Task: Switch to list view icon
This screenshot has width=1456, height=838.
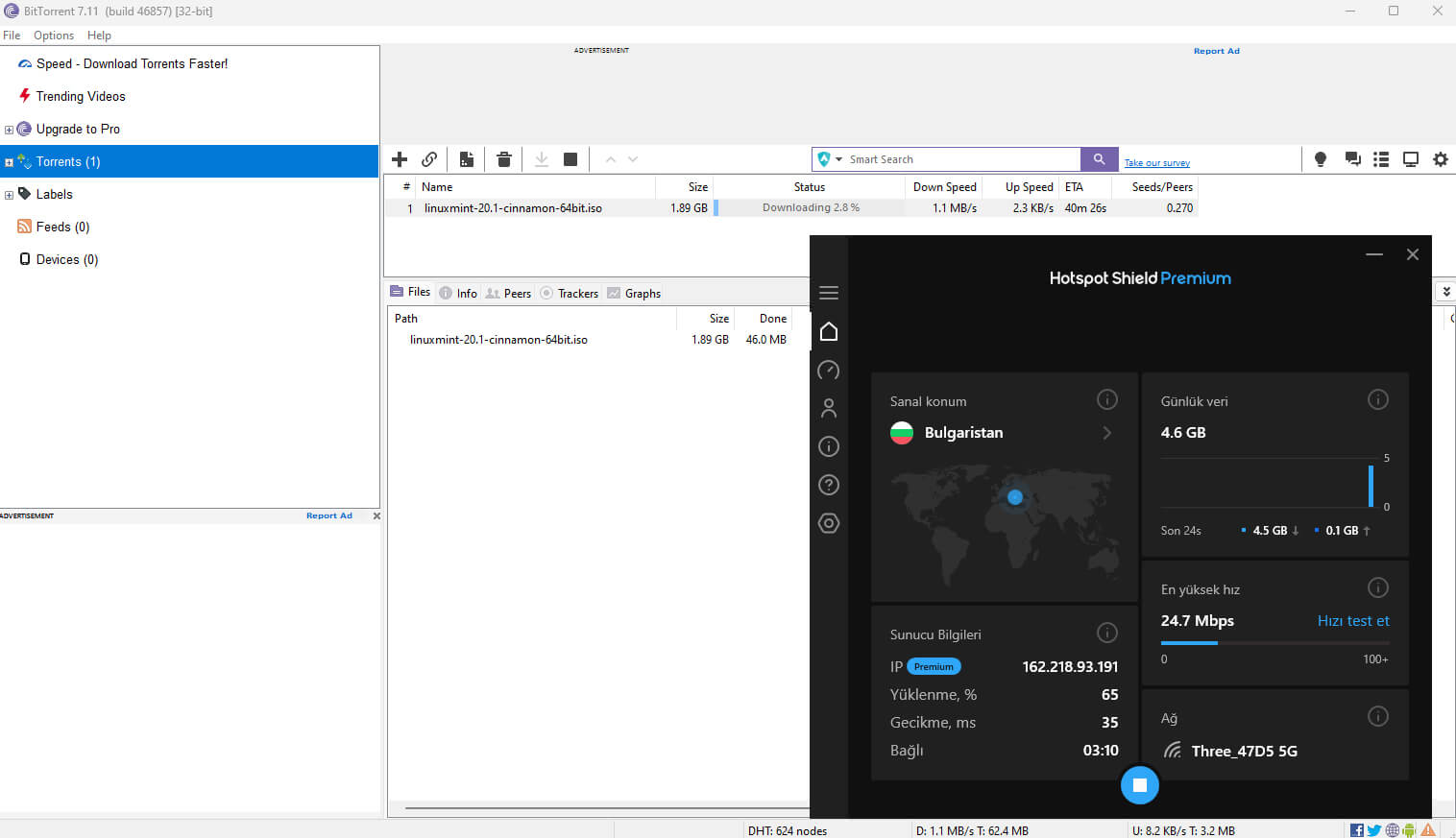Action: [x=1381, y=159]
